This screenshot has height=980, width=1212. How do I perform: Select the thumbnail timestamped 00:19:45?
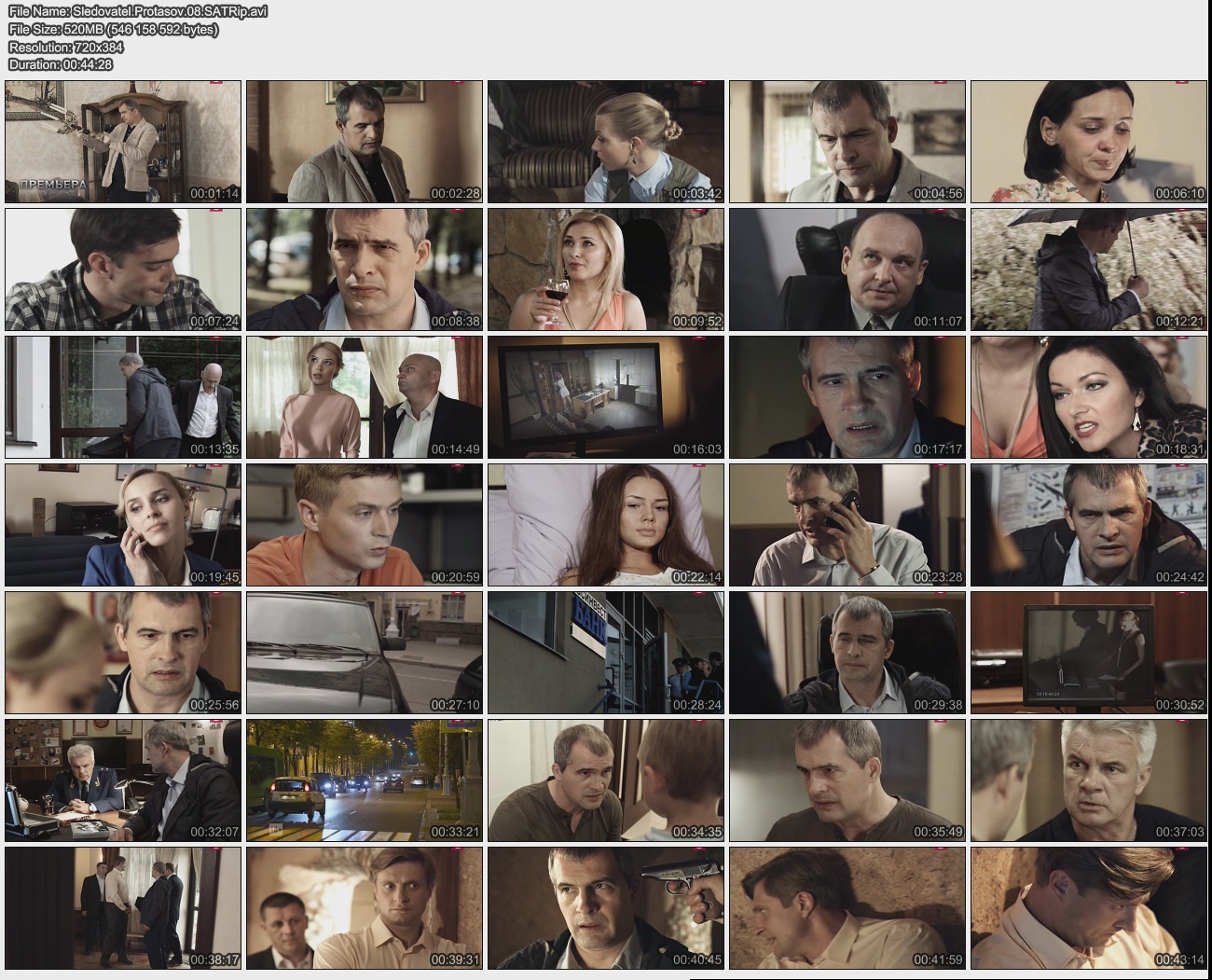[123, 525]
